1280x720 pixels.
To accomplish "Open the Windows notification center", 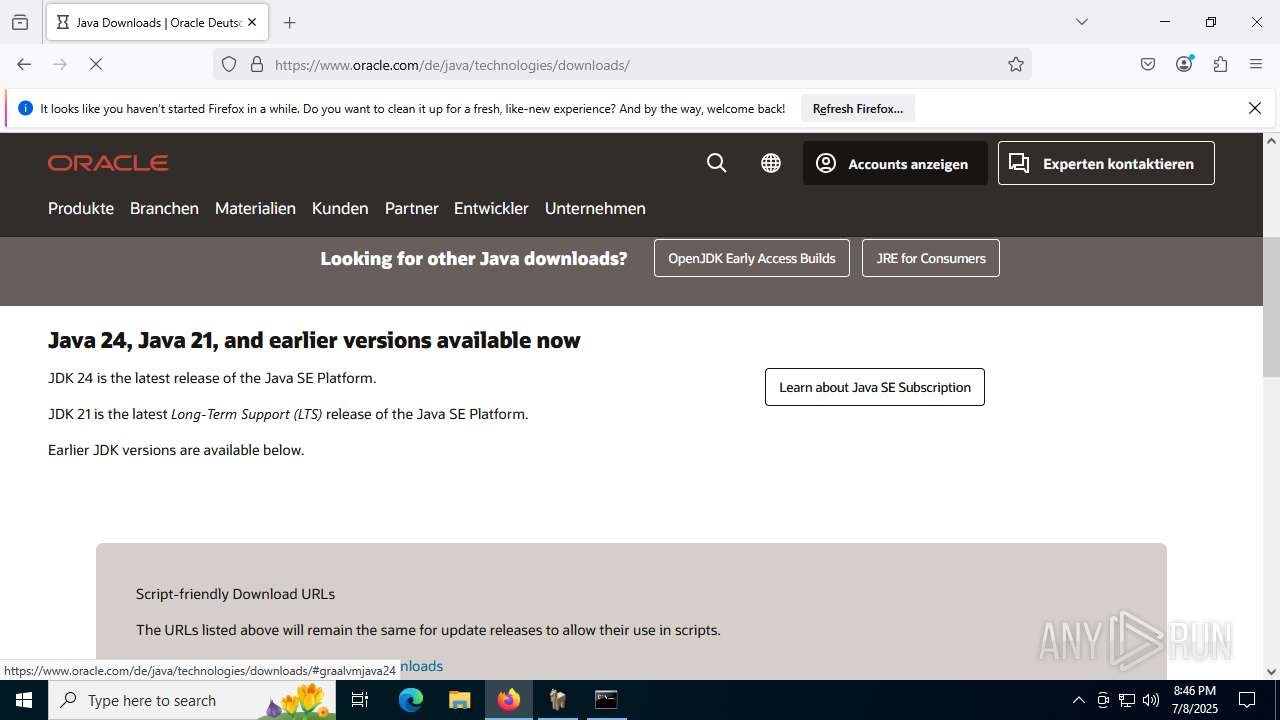I will click(x=1247, y=700).
